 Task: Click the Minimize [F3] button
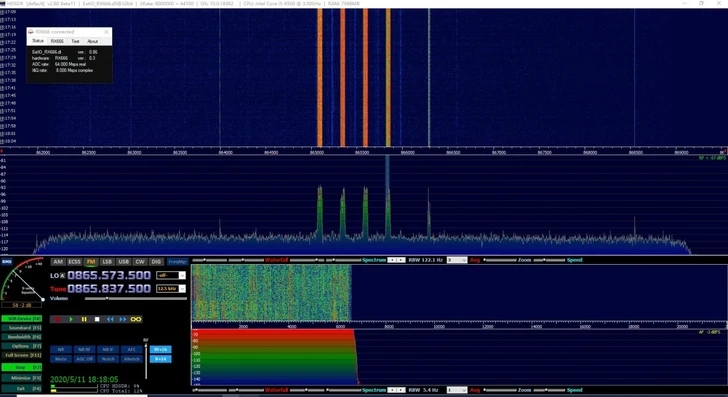pos(21,378)
